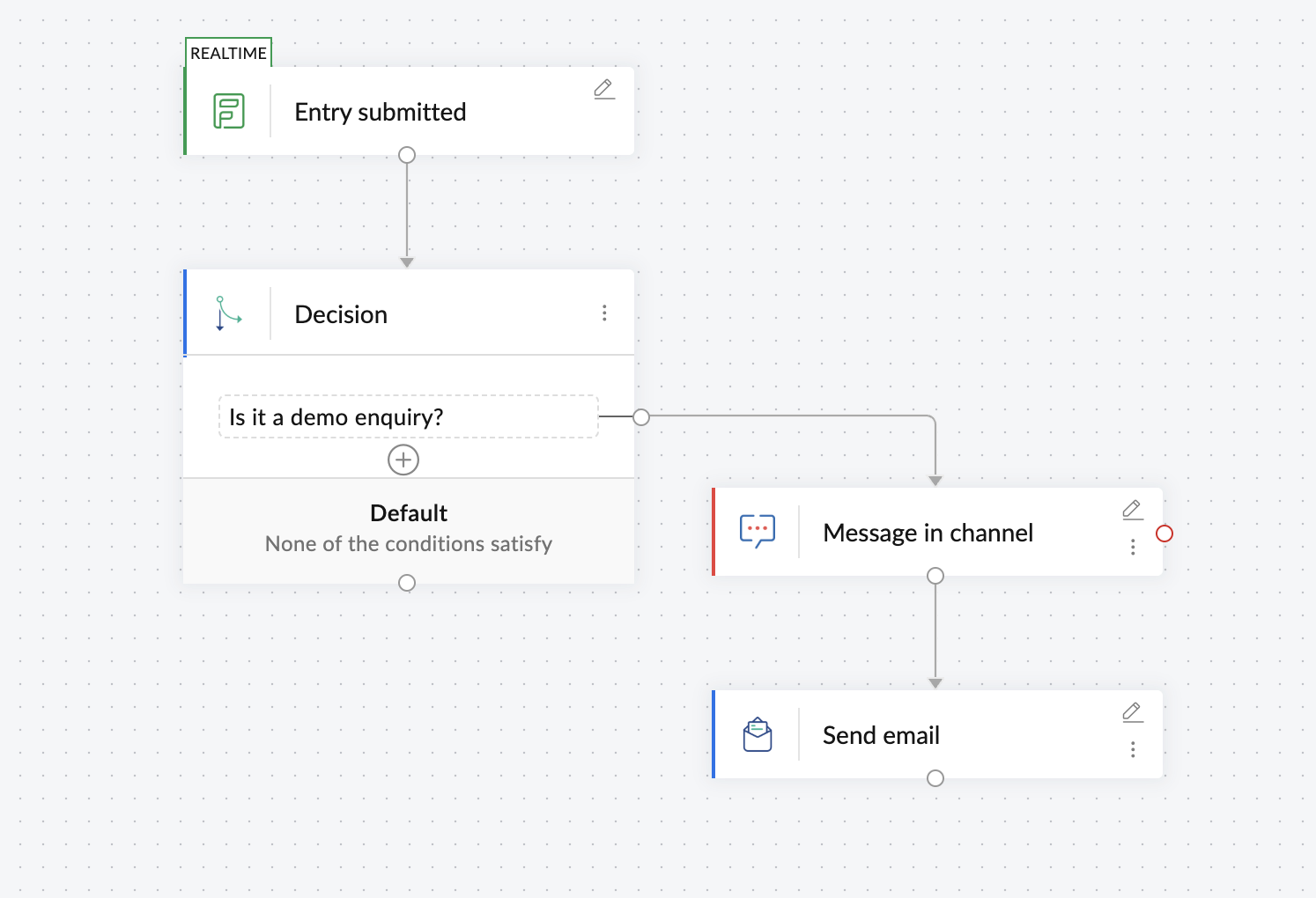This screenshot has height=898, width=1316.
Task: Open Send email more options menu
Action: pos(1133,750)
